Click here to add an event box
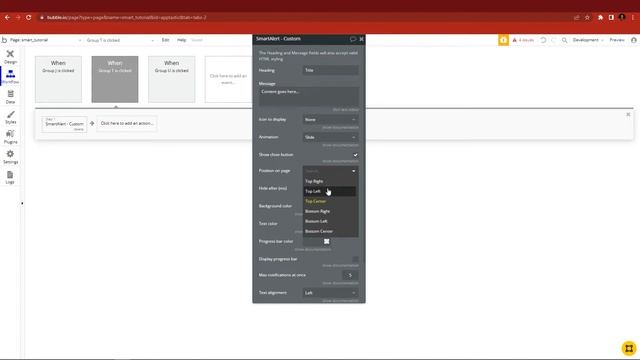640x360 pixels. tap(228, 79)
